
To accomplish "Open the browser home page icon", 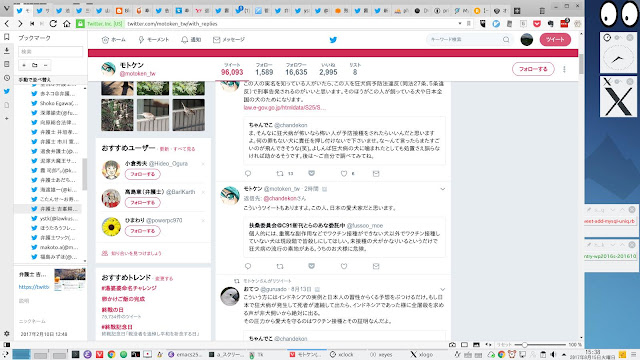I will [67, 24].
